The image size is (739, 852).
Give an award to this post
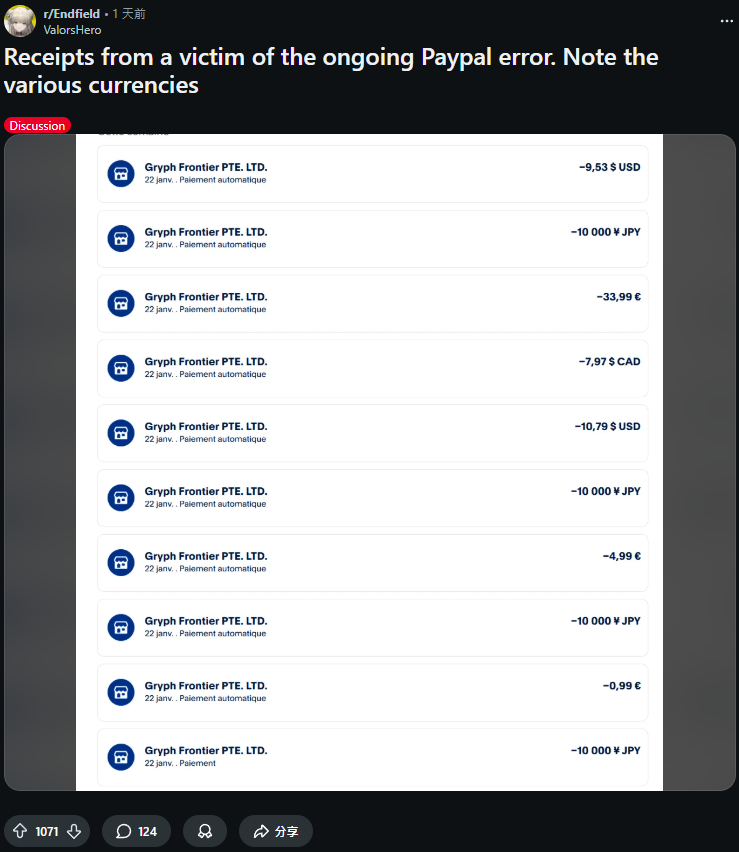coord(204,831)
